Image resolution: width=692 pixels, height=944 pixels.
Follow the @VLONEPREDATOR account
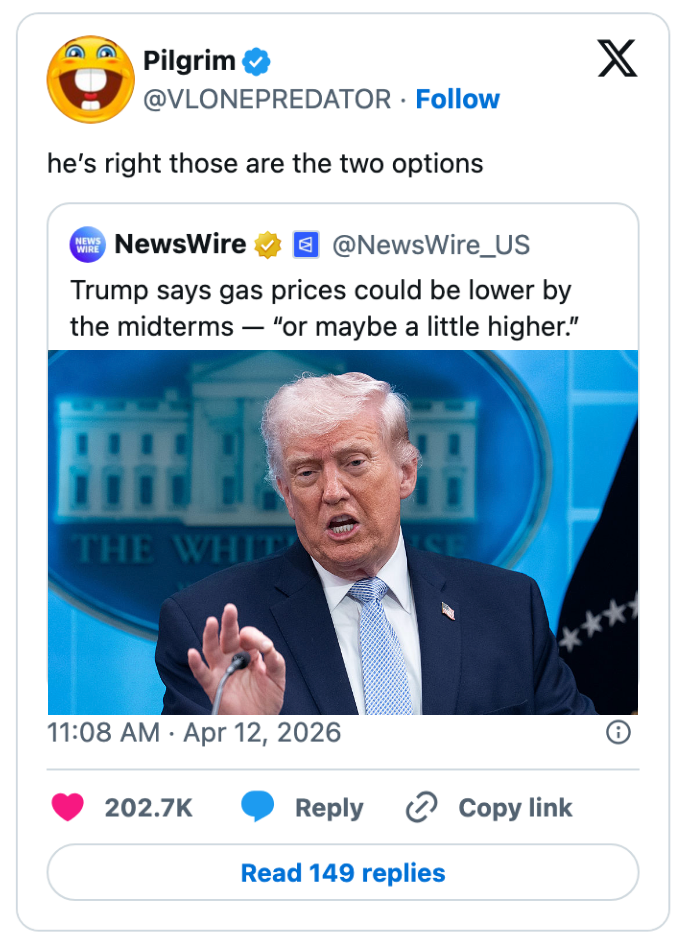pos(457,99)
